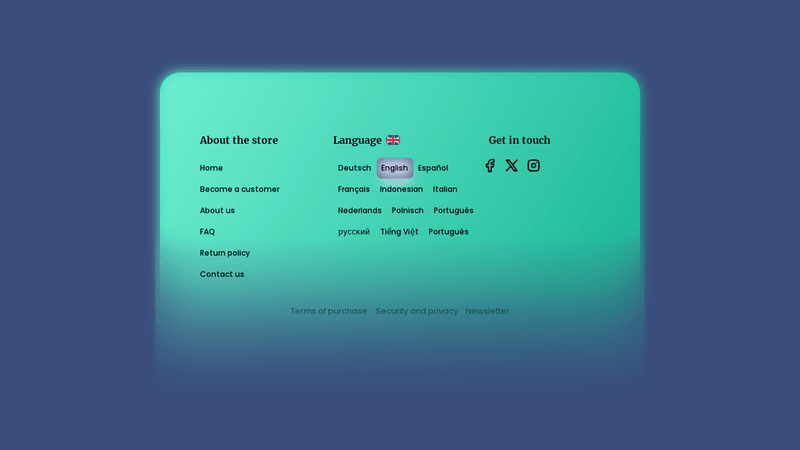Choose the Italian language option

tap(445, 189)
